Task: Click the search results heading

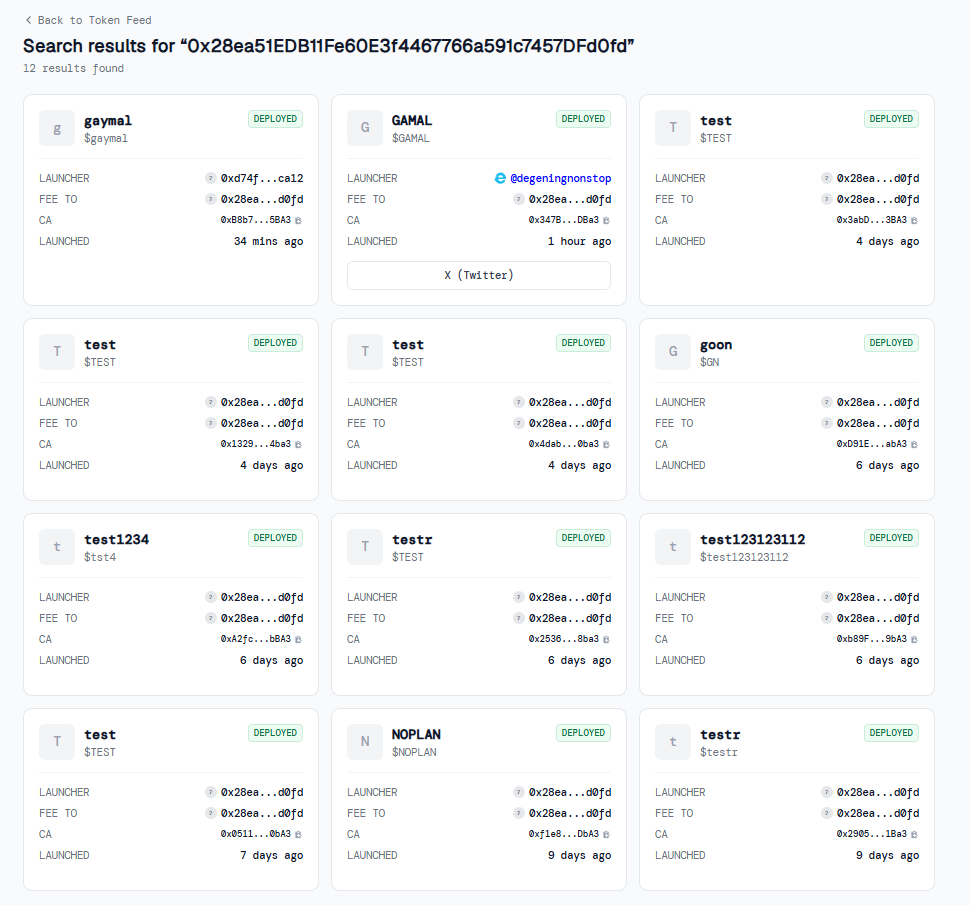Action: (328, 46)
